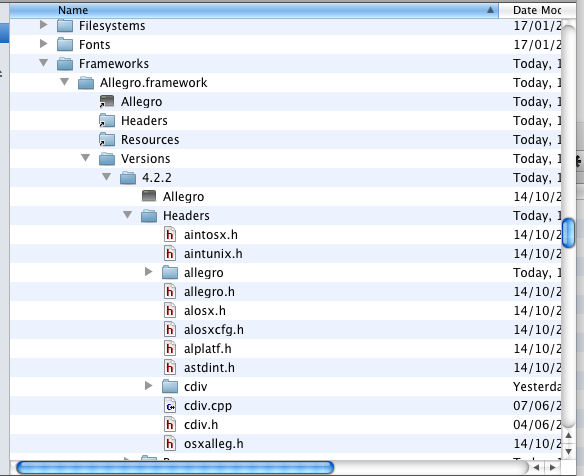Select the cdiv.h file name
This screenshot has height=476, width=584.
pos(201,425)
